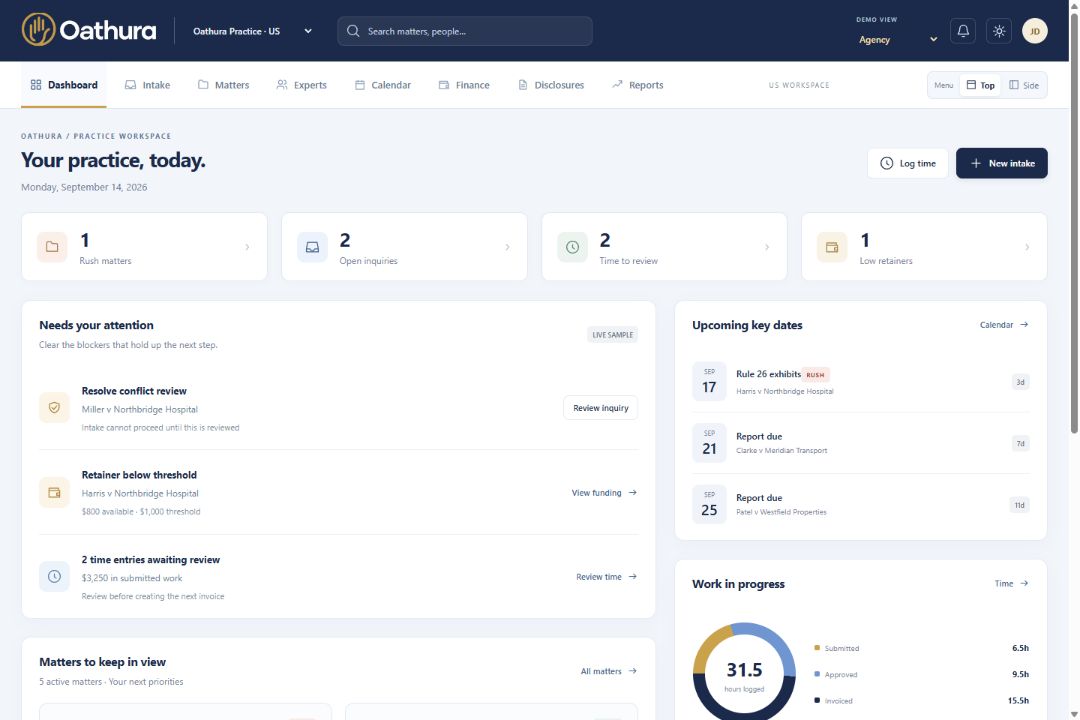Click the Open inquiries inbox icon
The height and width of the screenshot is (720, 1080).
312,247
